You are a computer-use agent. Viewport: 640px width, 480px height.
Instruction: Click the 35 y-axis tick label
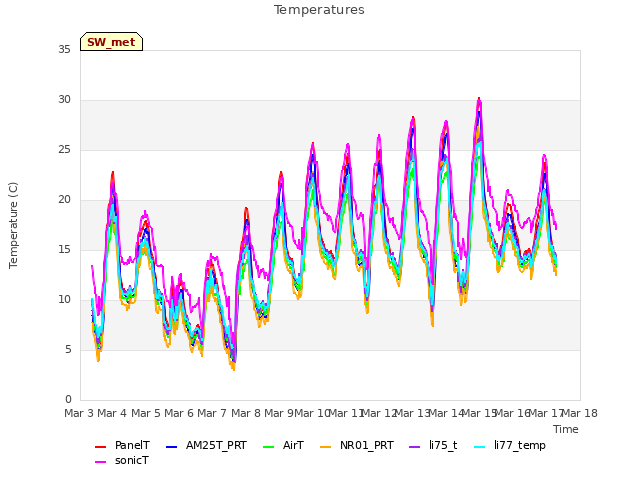point(64,50)
